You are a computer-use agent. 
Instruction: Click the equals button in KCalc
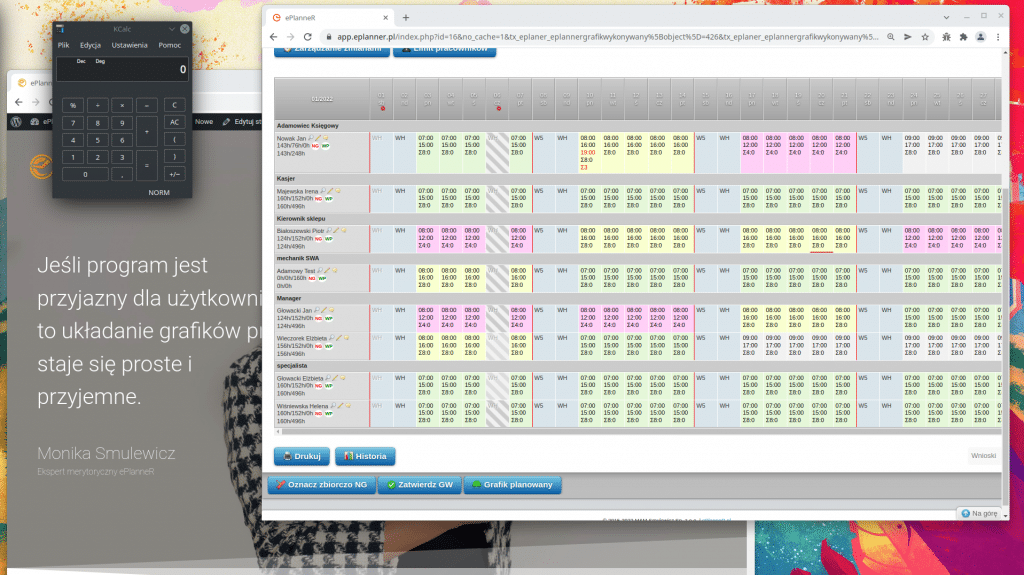pos(146,165)
